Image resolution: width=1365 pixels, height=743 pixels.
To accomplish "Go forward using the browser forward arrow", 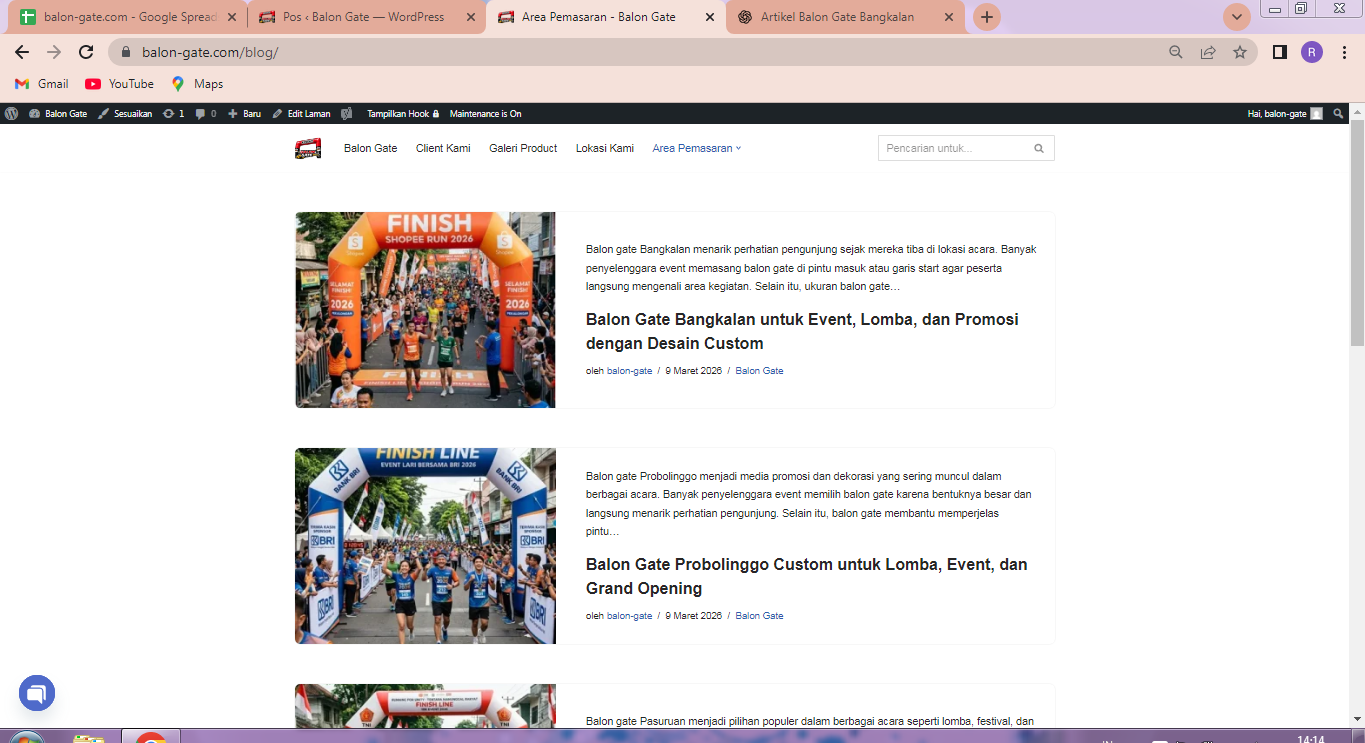I will [54, 52].
